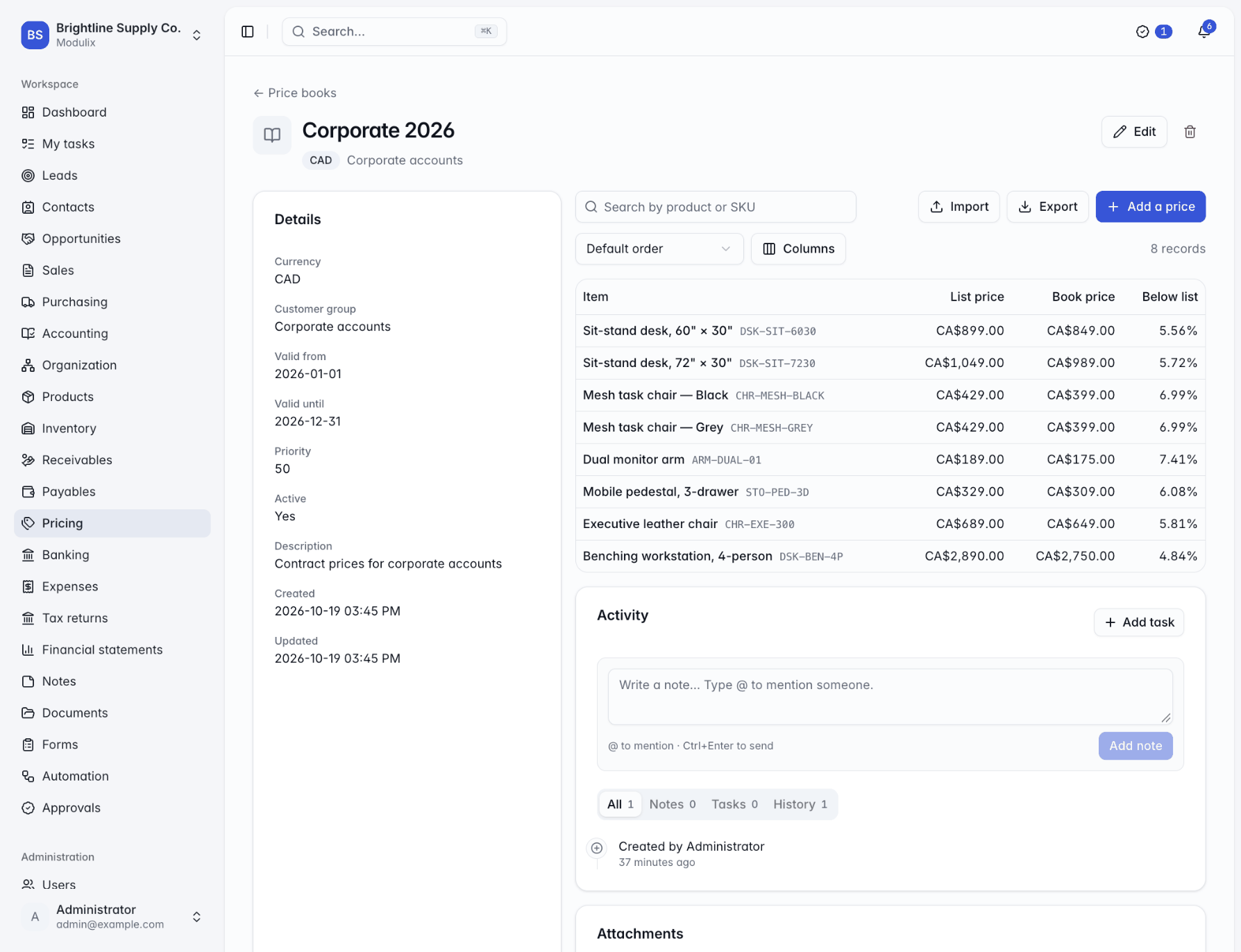The image size is (1241, 952).
Task: Switch to the History activity tab
Action: [x=800, y=804]
